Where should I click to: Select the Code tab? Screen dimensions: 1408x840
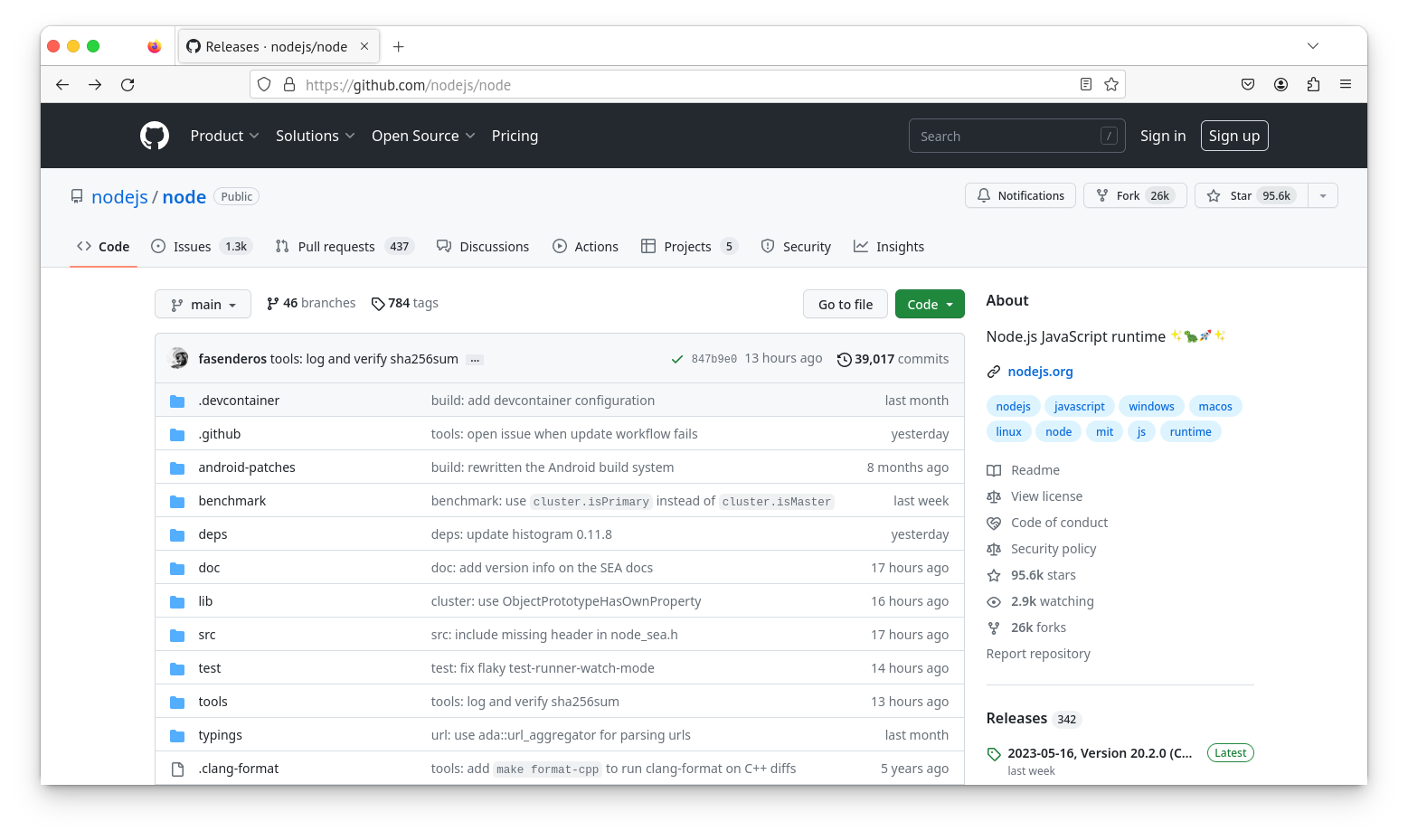(x=103, y=247)
